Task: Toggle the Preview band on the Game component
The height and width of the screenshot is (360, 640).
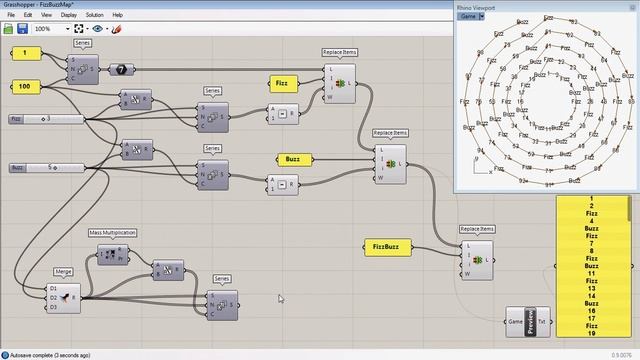Action: coord(530,322)
